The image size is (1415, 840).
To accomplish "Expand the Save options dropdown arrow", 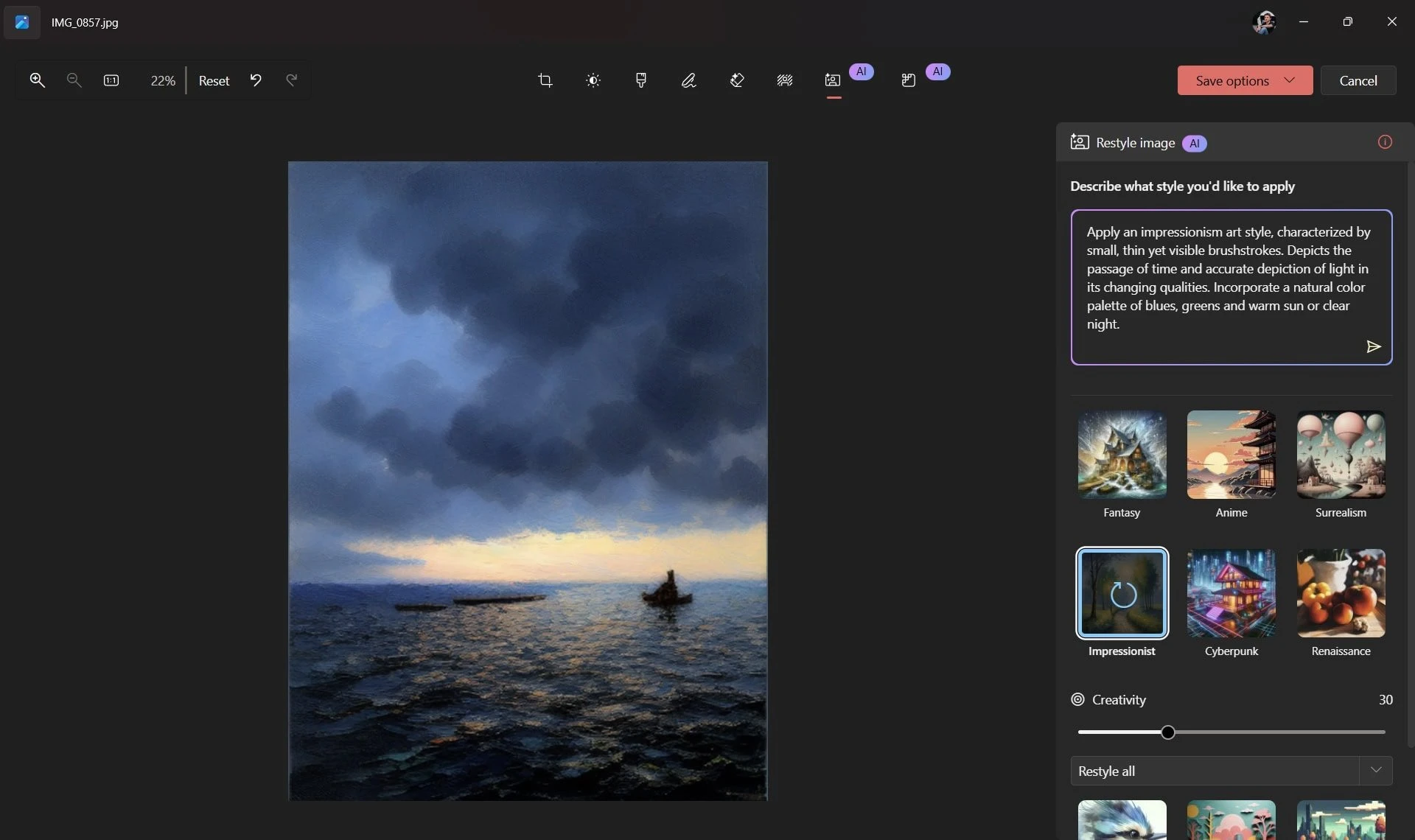I will pyautogui.click(x=1289, y=80).
